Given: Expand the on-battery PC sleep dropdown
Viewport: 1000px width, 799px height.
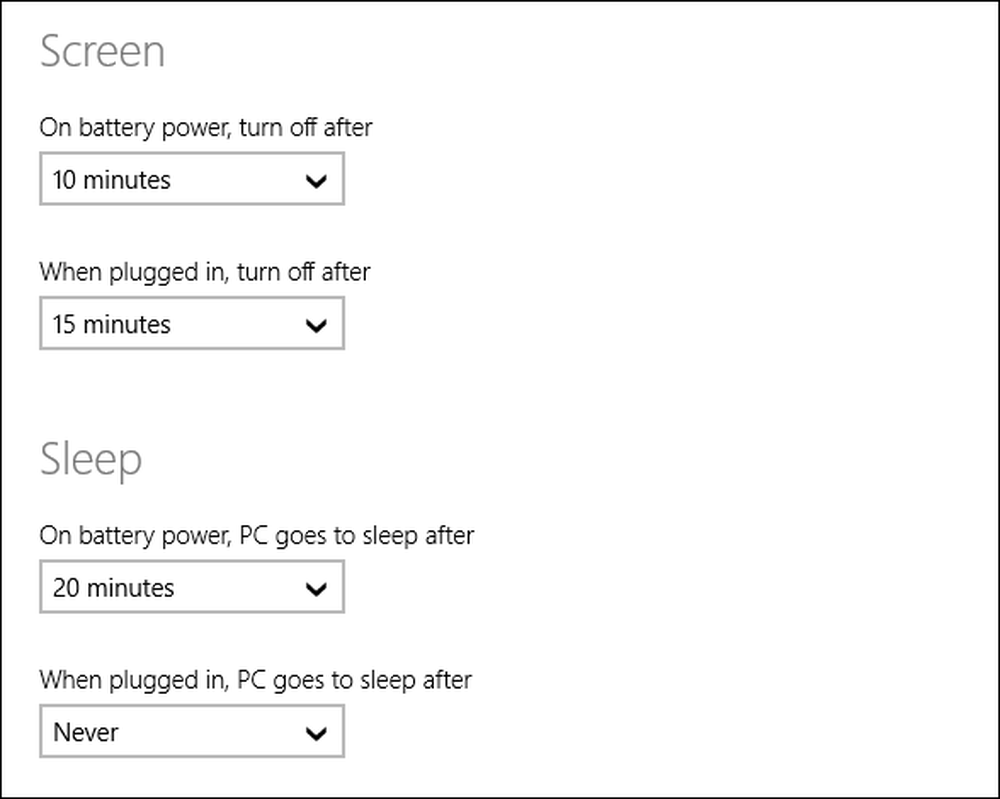Looking at the screenshot, I should point(192,587).
